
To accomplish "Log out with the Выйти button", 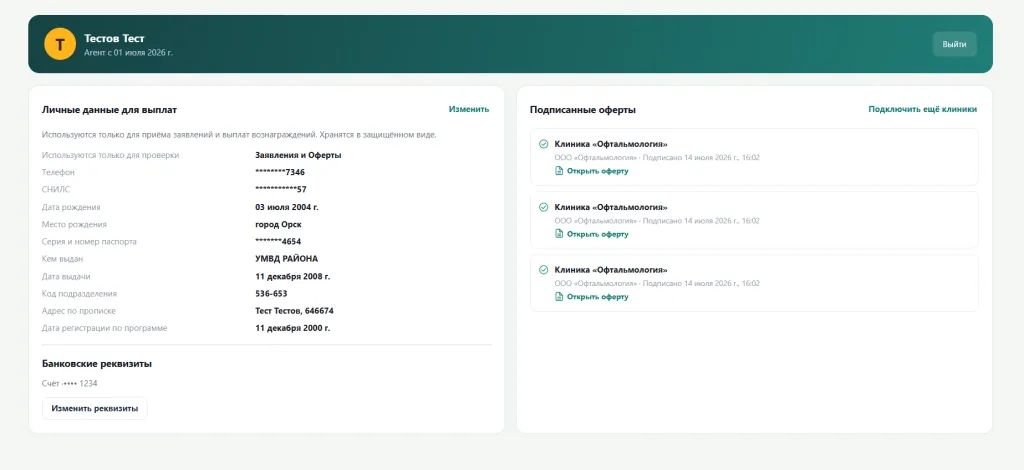I will pos(954,44).
